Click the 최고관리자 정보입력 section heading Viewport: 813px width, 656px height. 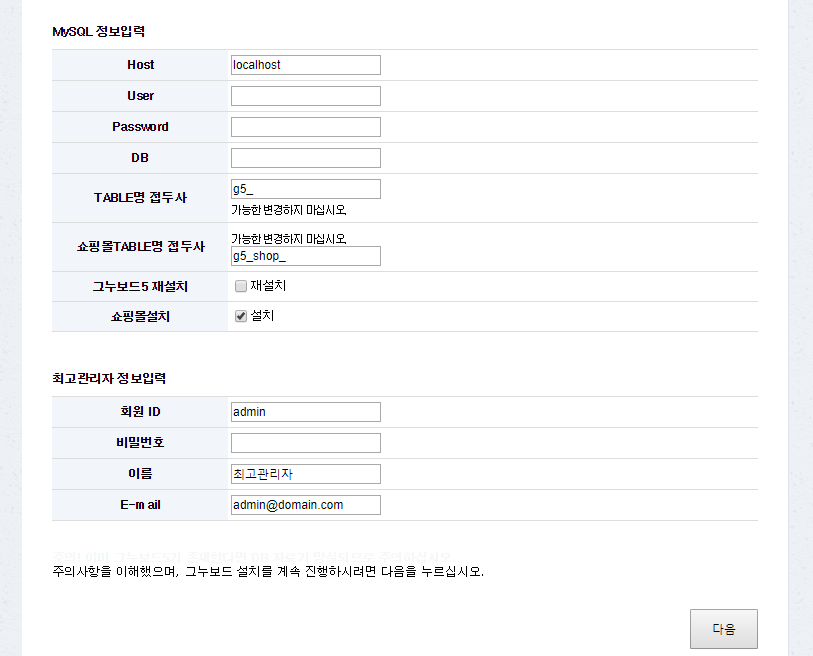pyautogui.click(x=108, y=379)
